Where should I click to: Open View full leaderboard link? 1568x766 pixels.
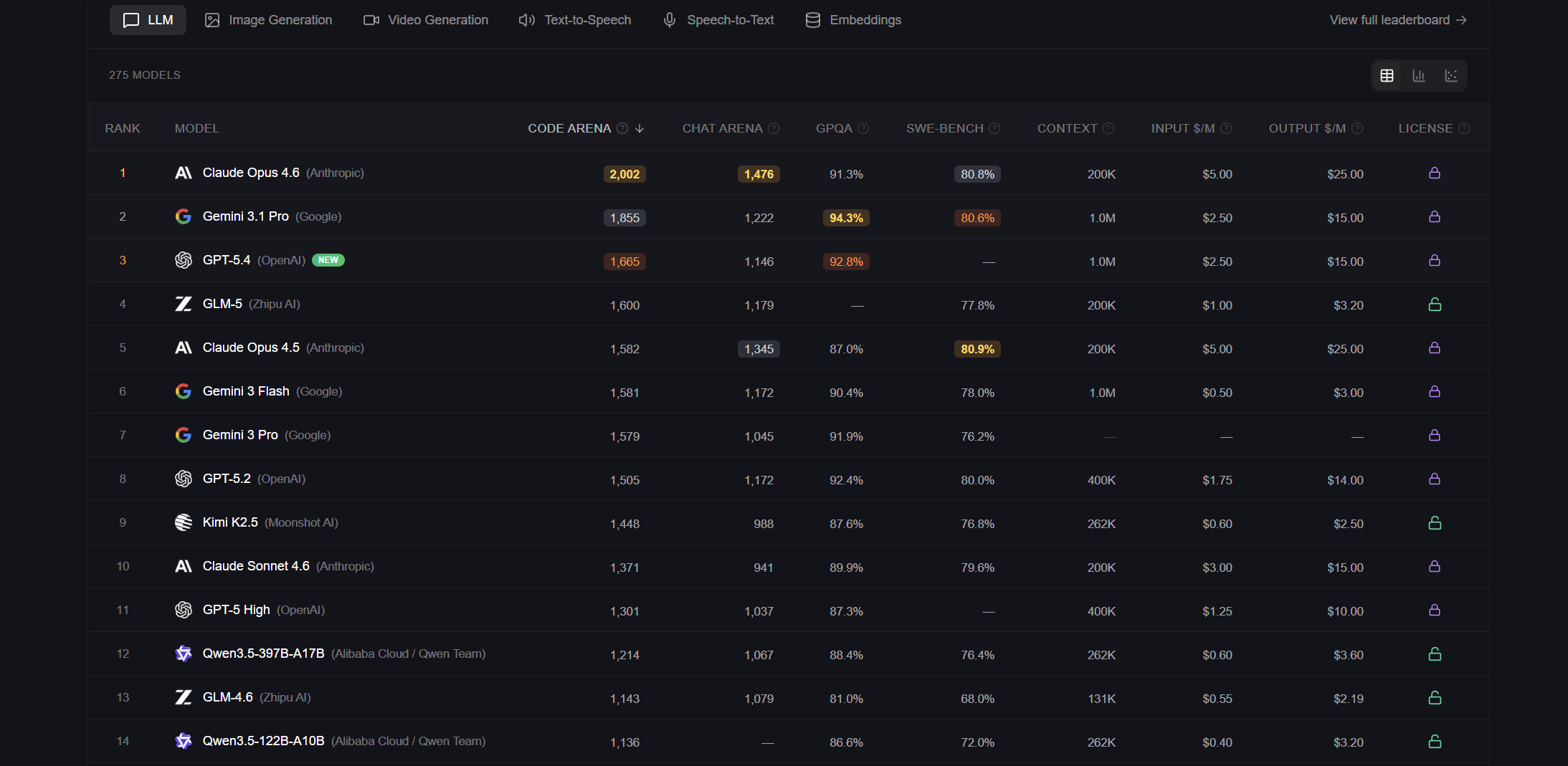coord(1398,20)
